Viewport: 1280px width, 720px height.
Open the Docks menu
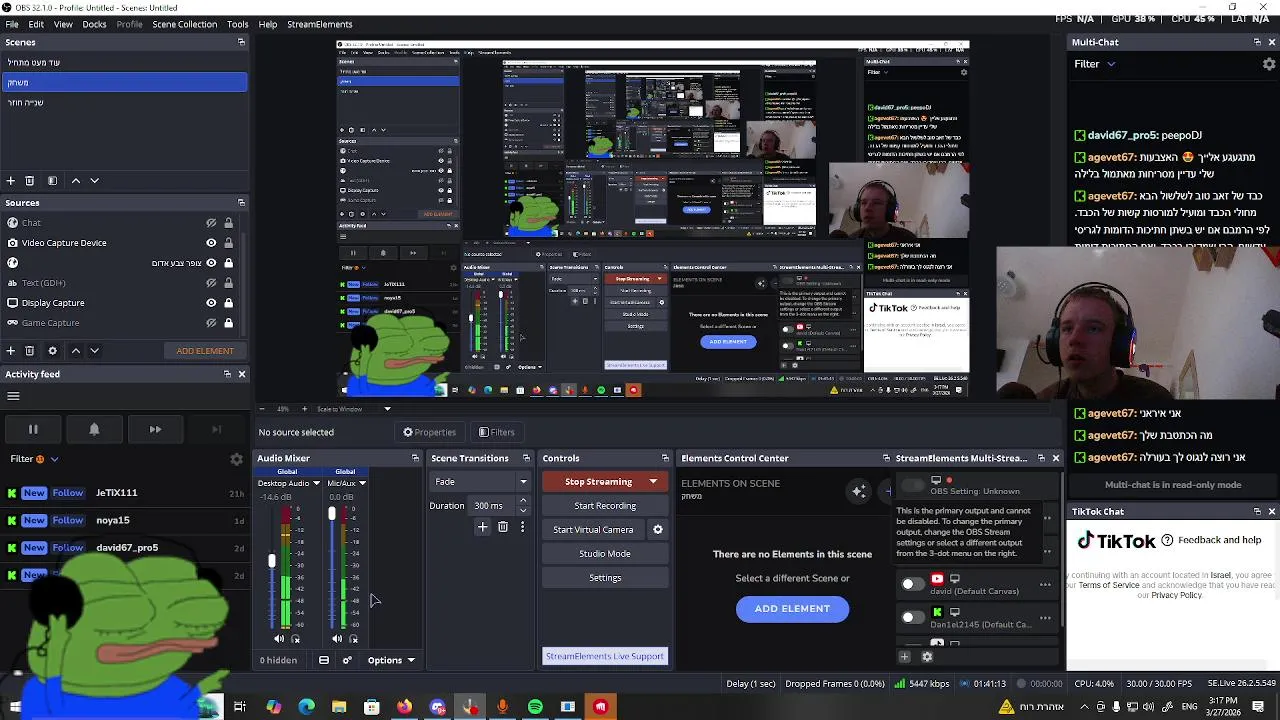tap(94, 24)
